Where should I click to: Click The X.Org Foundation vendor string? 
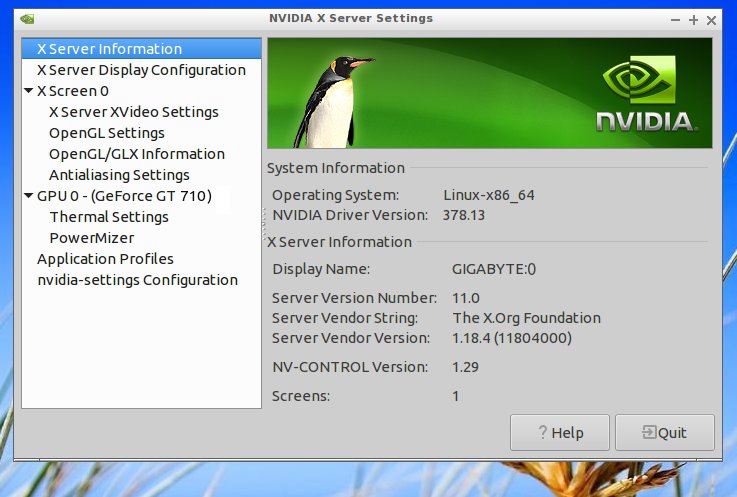pos(526,318)
